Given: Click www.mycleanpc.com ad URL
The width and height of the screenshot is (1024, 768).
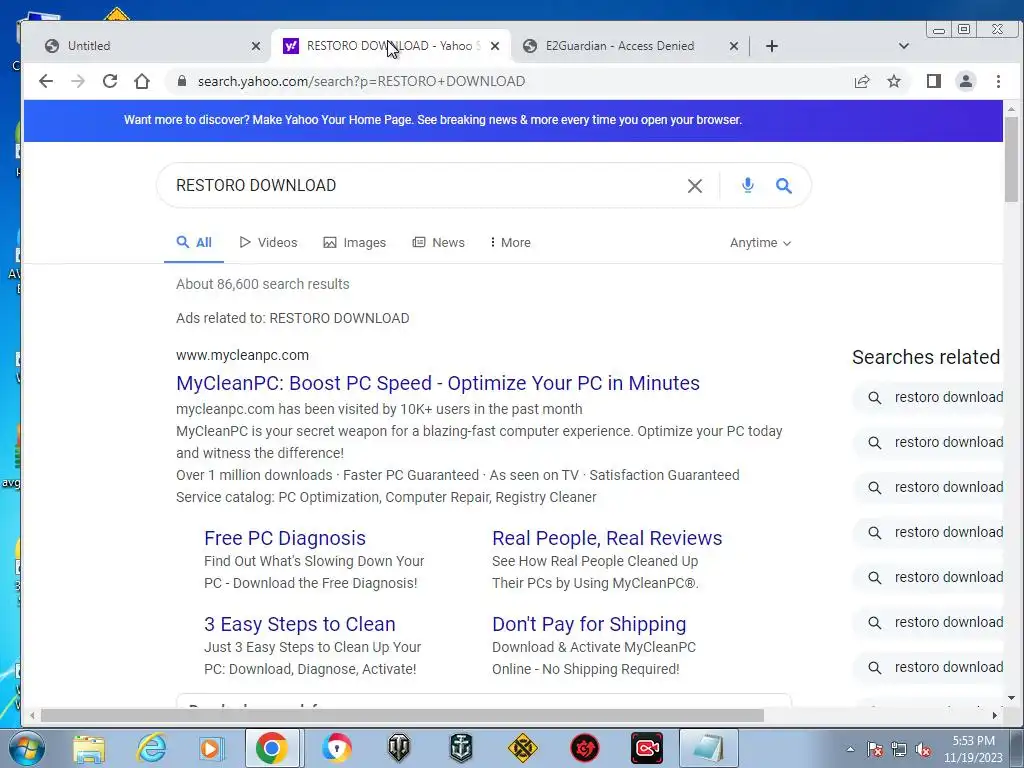Looking at the screenshot, I should (242, 355).
